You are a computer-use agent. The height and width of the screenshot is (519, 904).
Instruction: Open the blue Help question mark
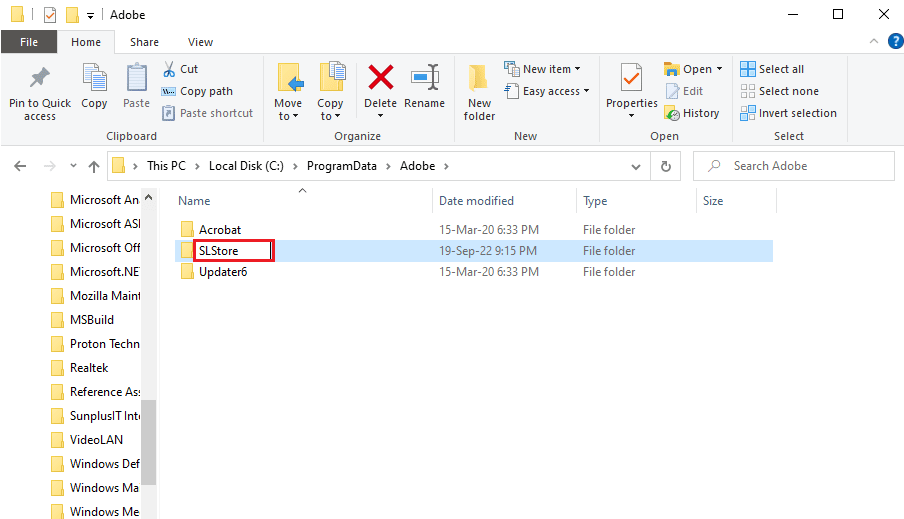point(895,42)
